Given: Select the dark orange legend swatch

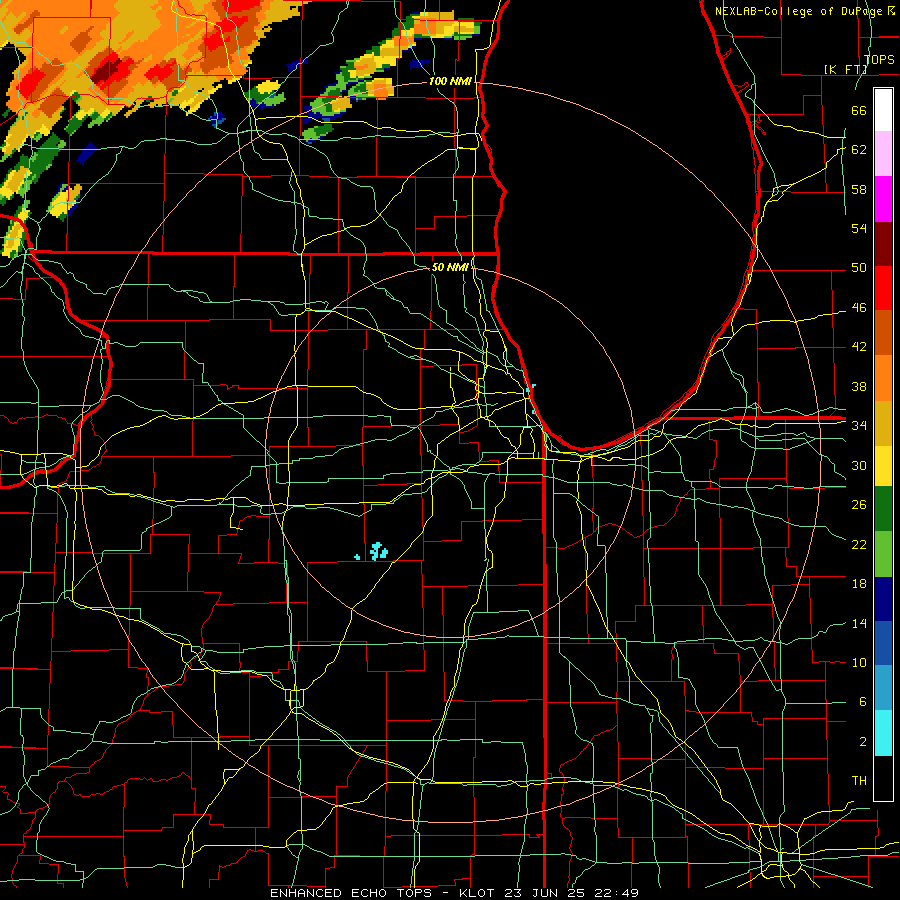Looking at the screenshot, I should click(x=883, y=332).
